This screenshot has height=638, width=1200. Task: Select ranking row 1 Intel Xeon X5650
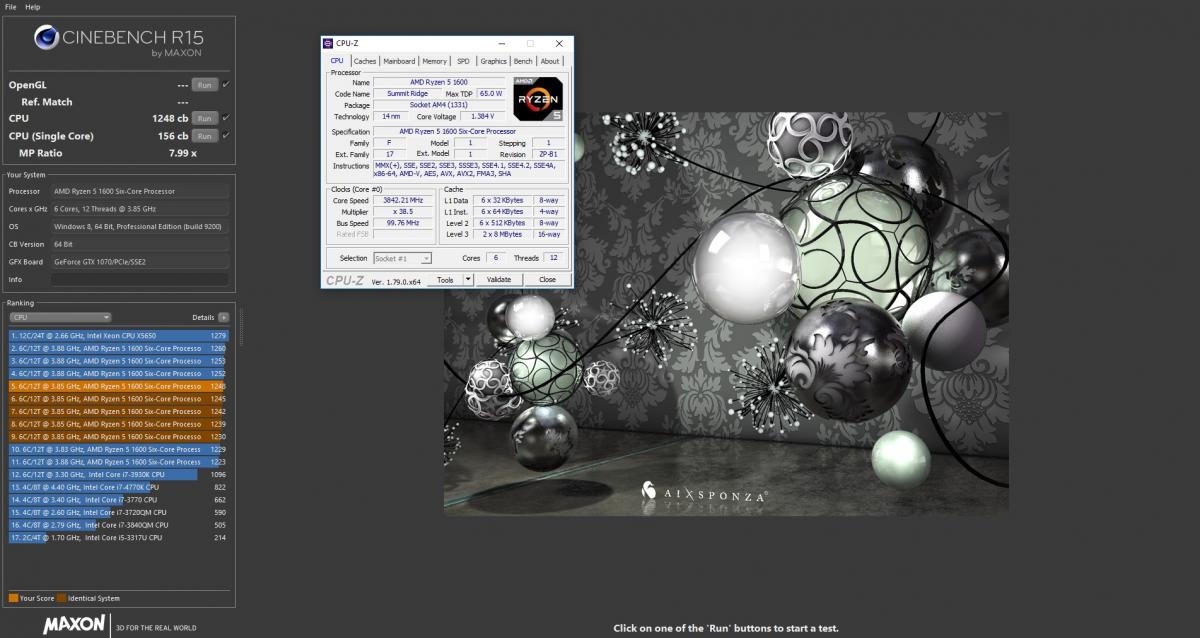[x=119, y=335]
